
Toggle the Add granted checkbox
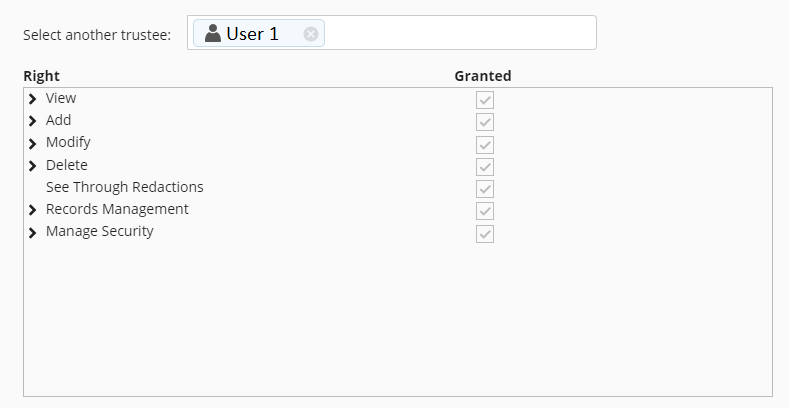485,122
